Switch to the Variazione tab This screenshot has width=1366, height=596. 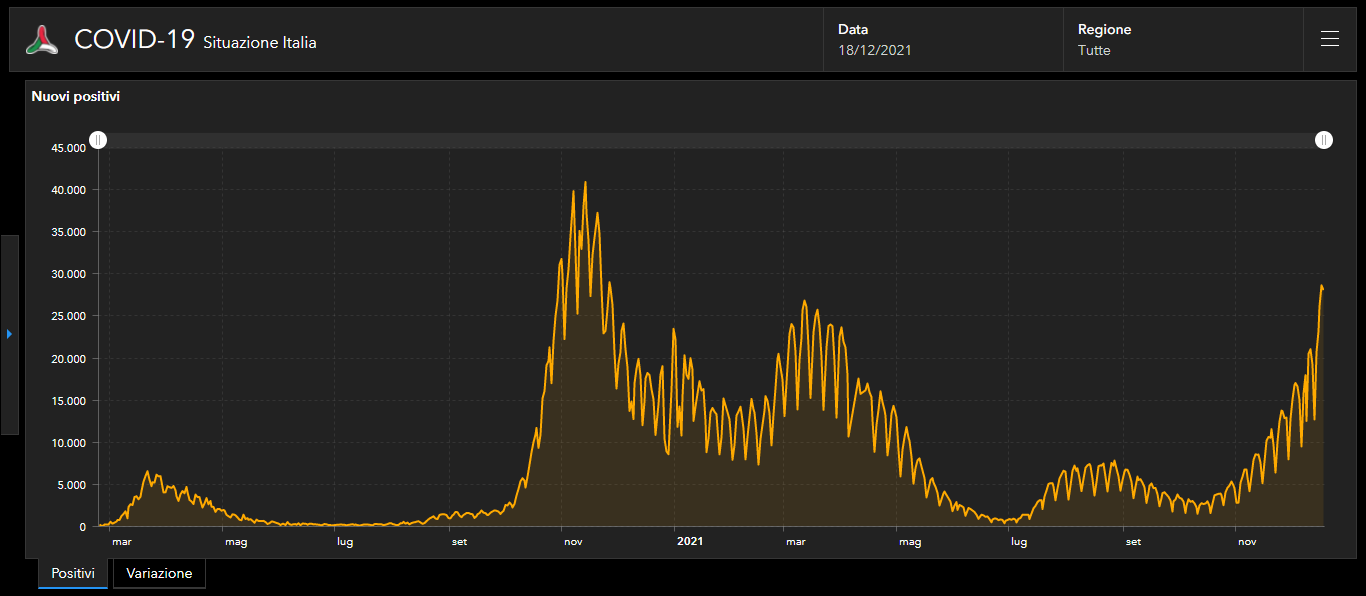click(x=159, y=573)
